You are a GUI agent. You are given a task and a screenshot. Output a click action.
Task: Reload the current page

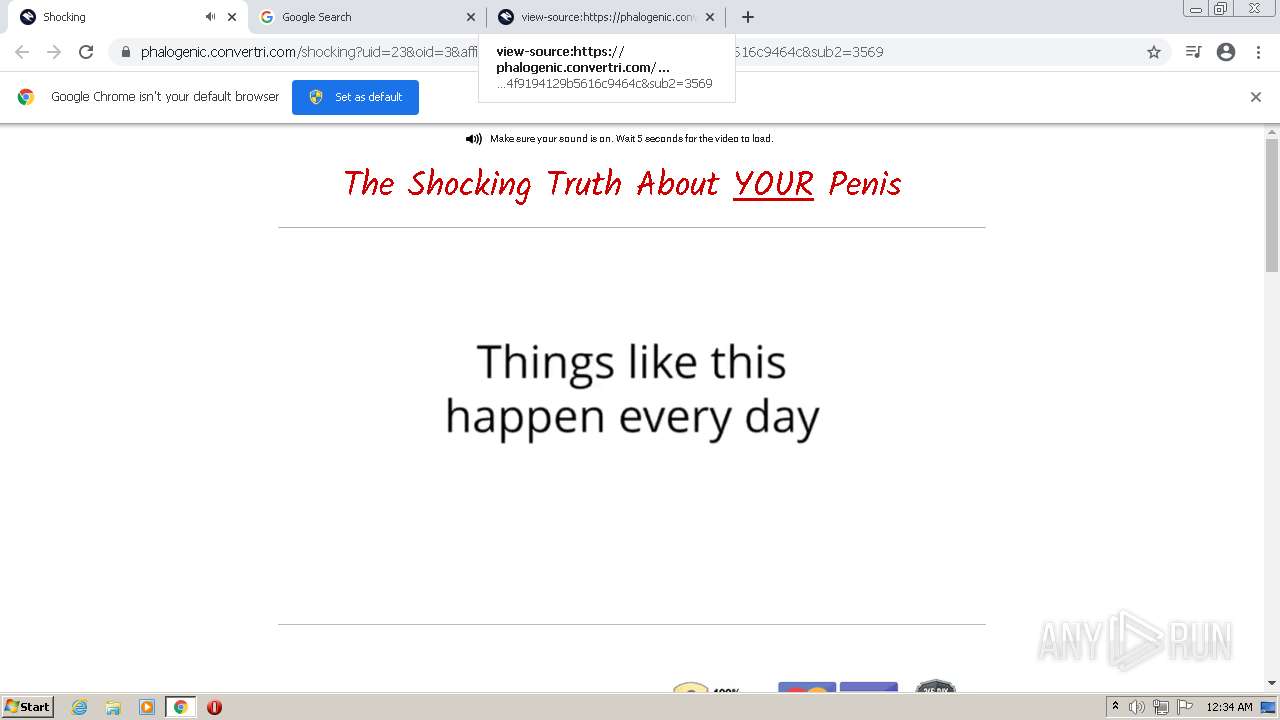pyautogui.click(x=86, y=52)
